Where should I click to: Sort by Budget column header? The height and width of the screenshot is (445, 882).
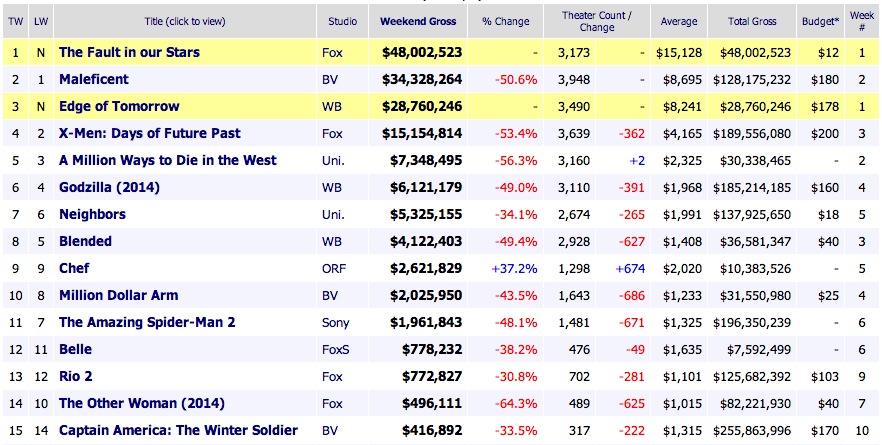pos(822,21)
